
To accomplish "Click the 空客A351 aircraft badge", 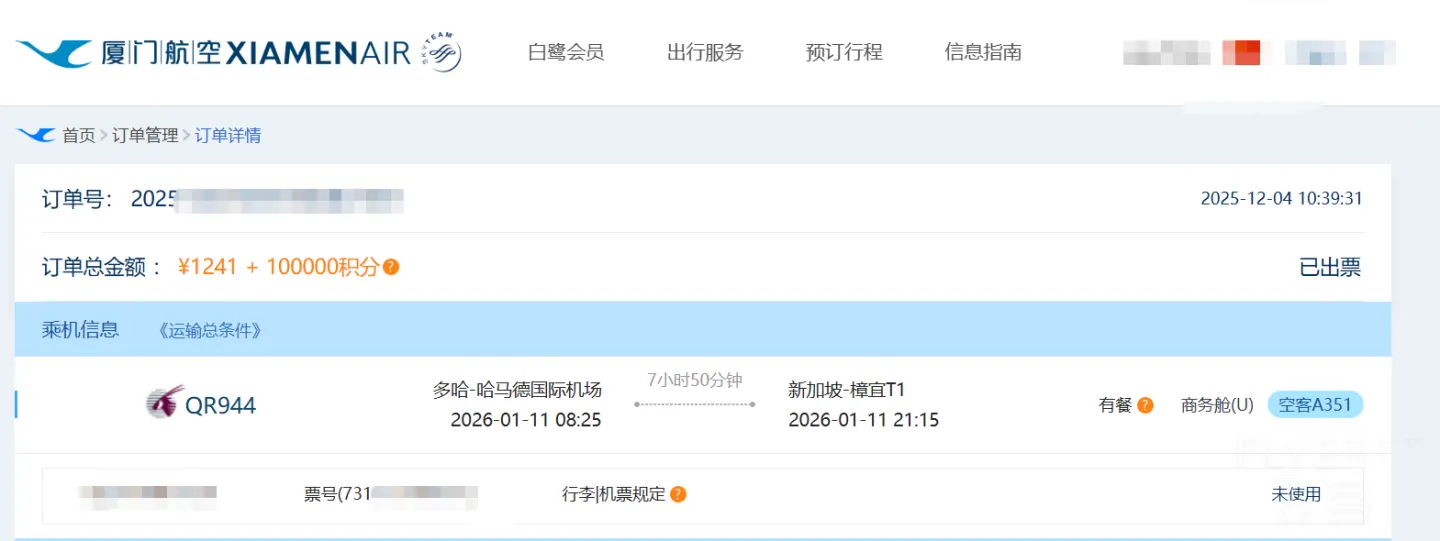I will pos(1315,405).
